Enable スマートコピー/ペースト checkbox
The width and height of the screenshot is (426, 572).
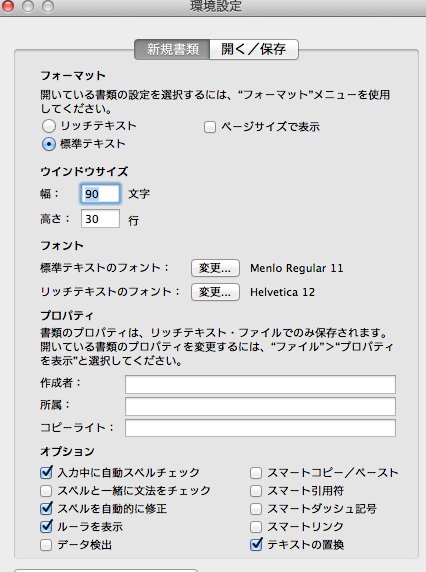[256, 473]
